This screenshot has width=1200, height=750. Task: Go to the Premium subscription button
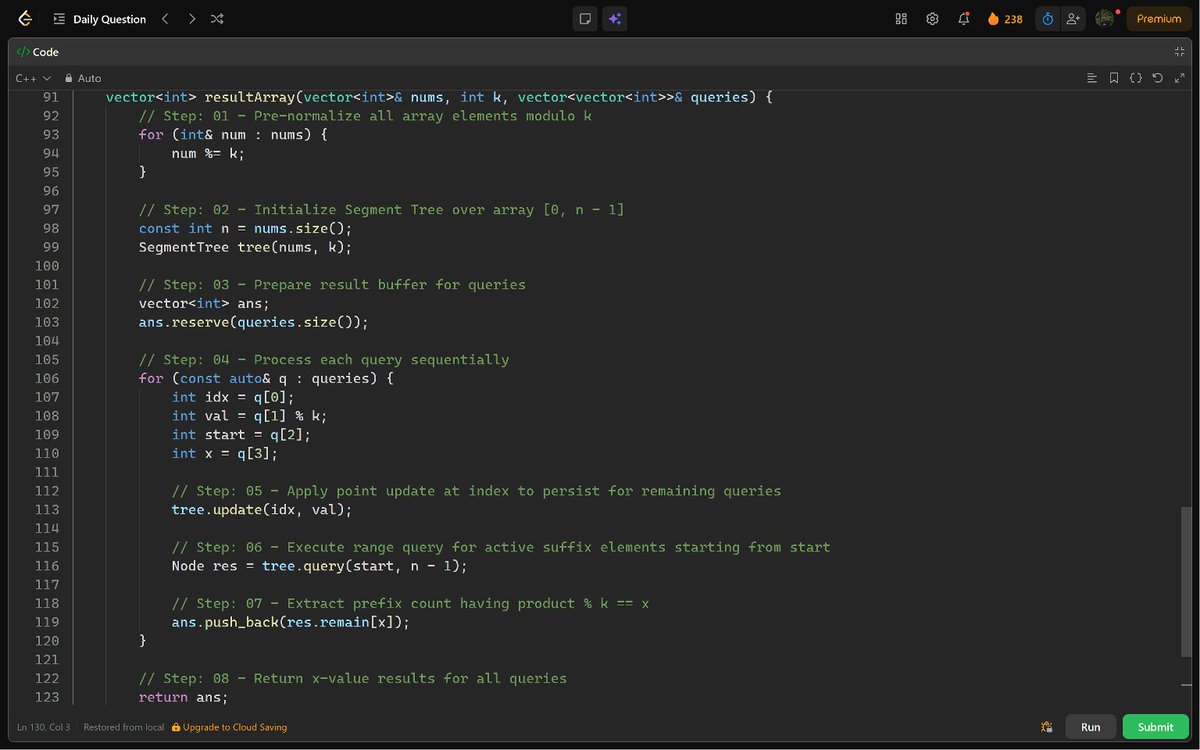coord(1159,19)
